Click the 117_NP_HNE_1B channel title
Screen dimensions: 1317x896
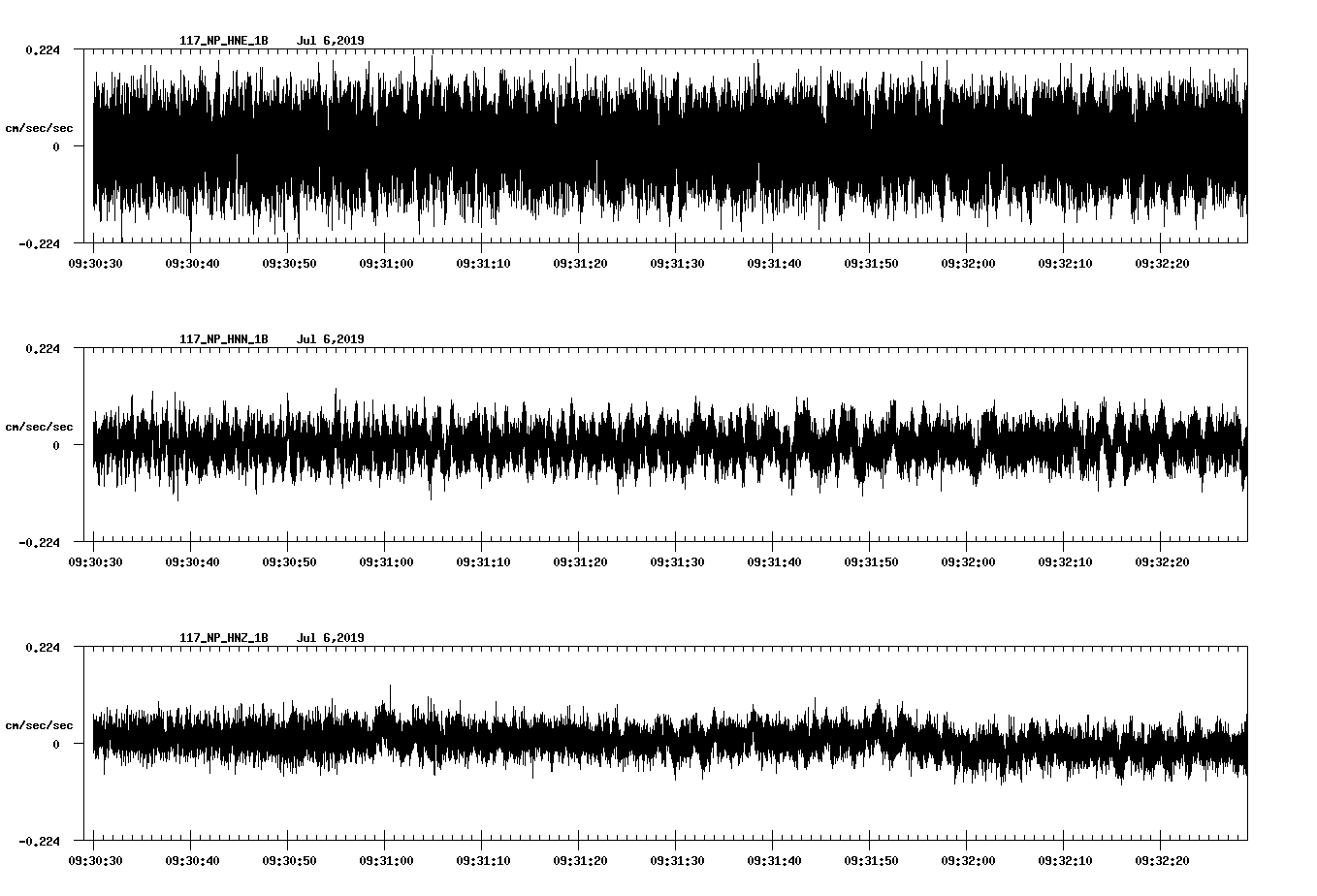coord(224,41)
